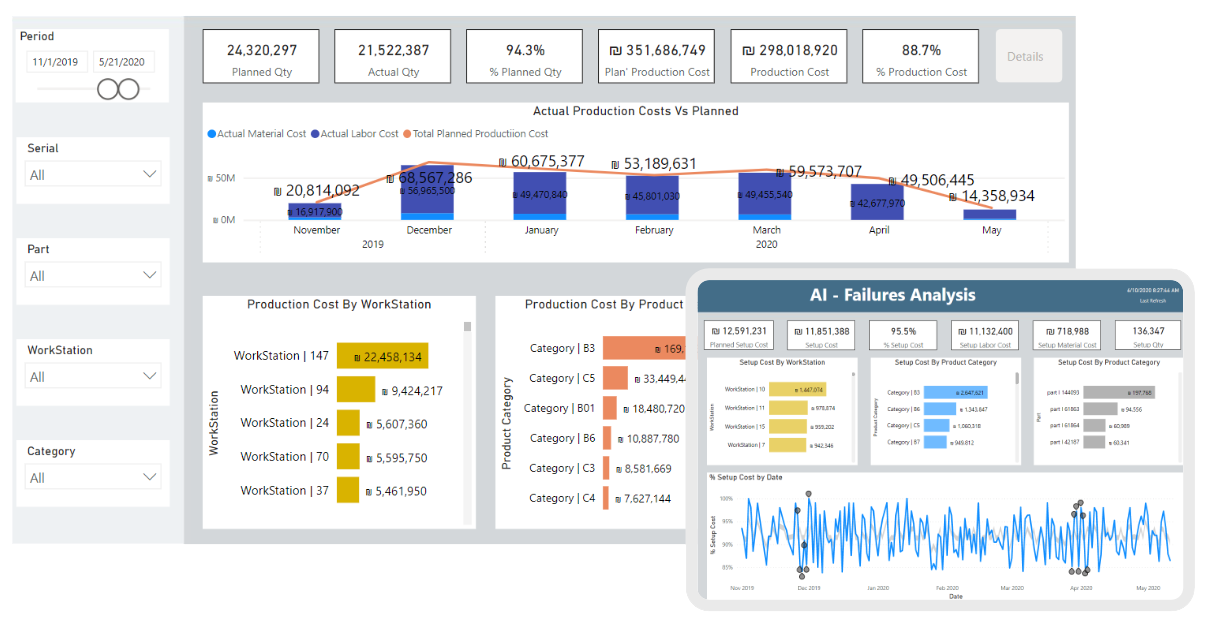Click topmost anomaly marker near Dec 2019
Screen dimensions: 1208x620
click(808, 493)
